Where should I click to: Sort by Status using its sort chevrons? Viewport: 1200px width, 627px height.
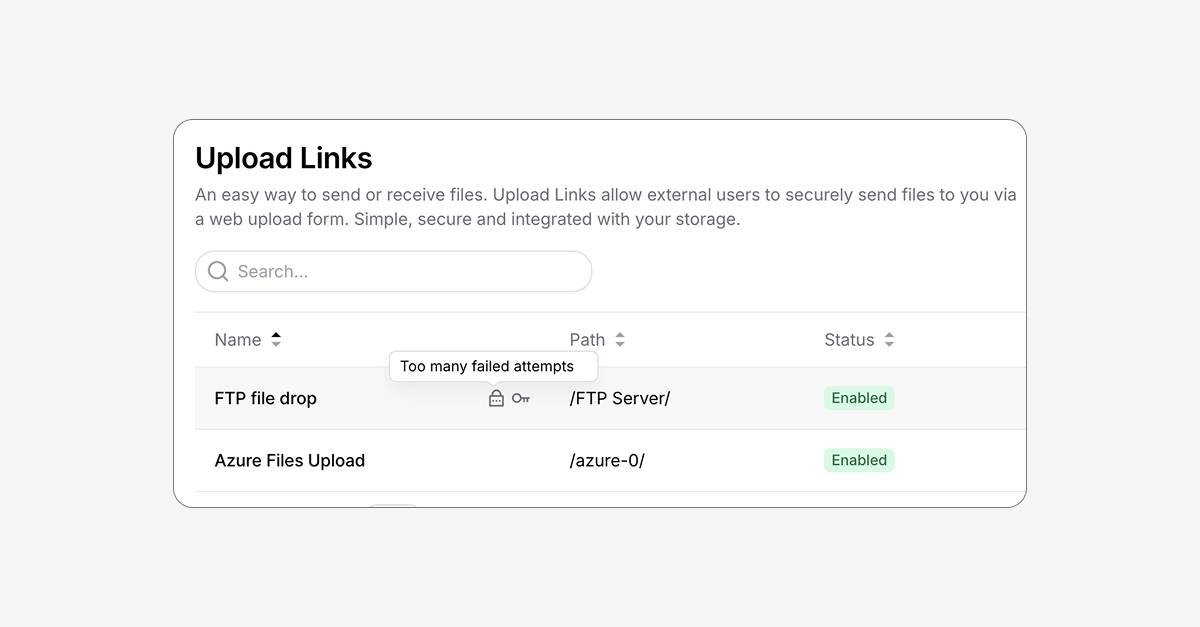pos(888,339)
